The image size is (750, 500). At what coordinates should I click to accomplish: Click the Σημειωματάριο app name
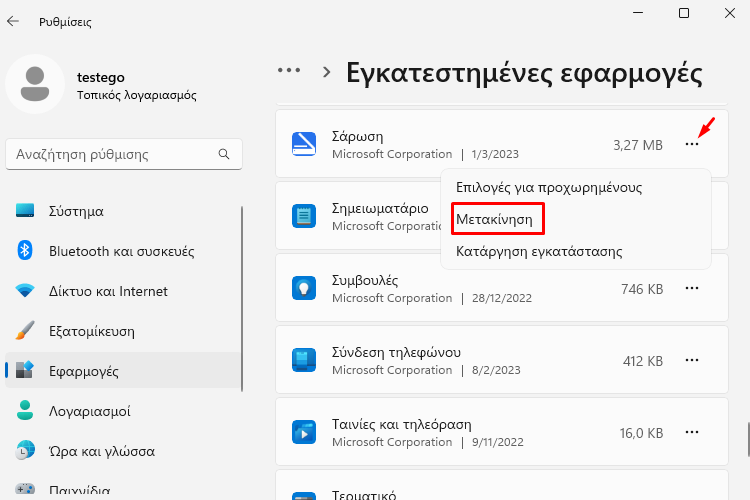(380, 209)
